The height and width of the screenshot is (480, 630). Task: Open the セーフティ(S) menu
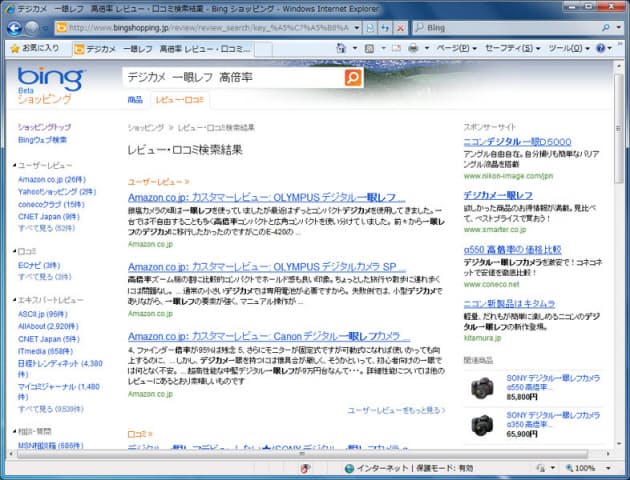click(512, 48)
